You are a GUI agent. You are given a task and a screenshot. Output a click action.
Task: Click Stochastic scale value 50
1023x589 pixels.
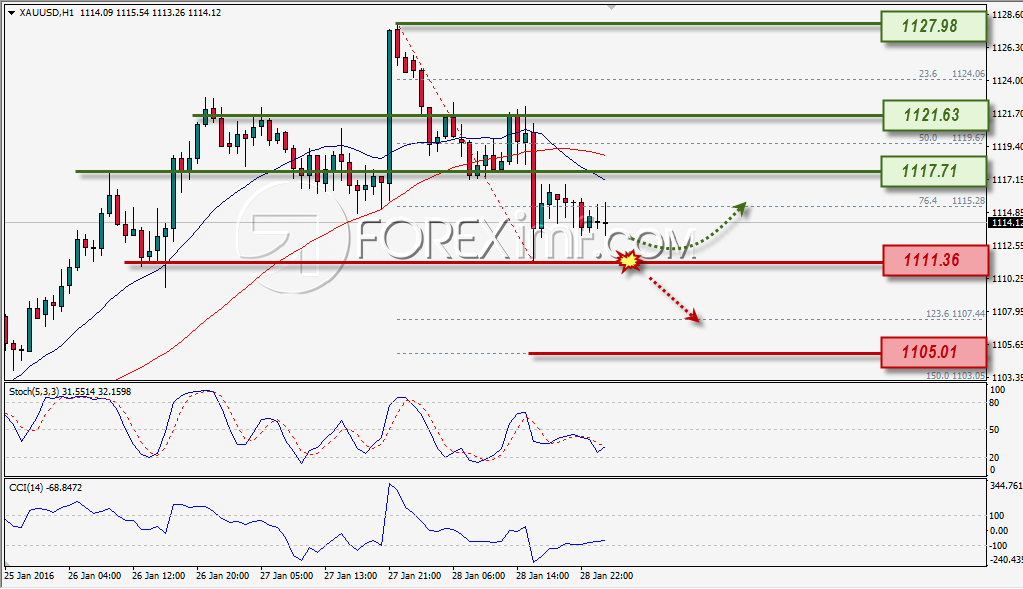994,430
